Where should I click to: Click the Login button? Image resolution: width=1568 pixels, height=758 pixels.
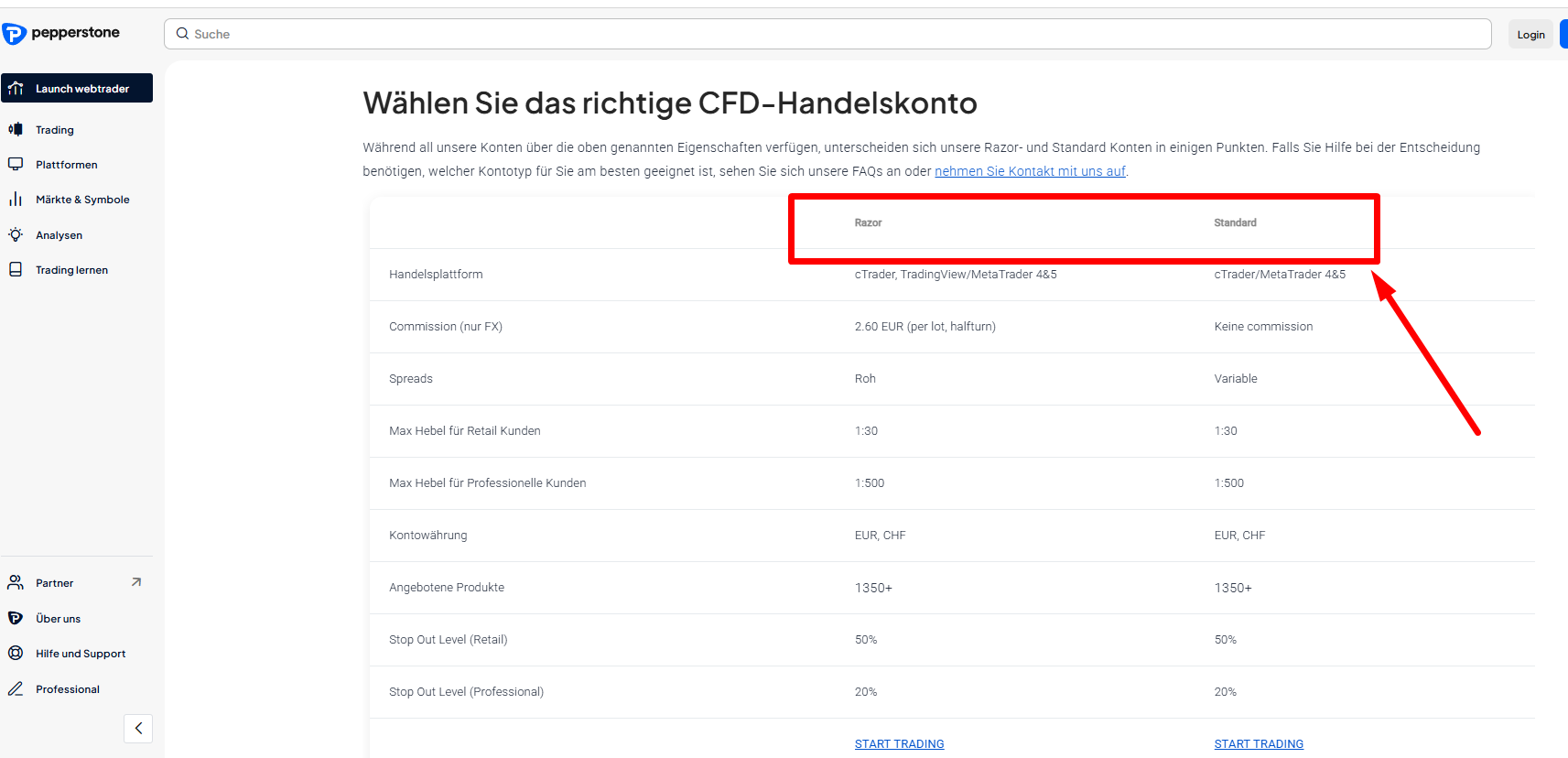(1530, 35)
